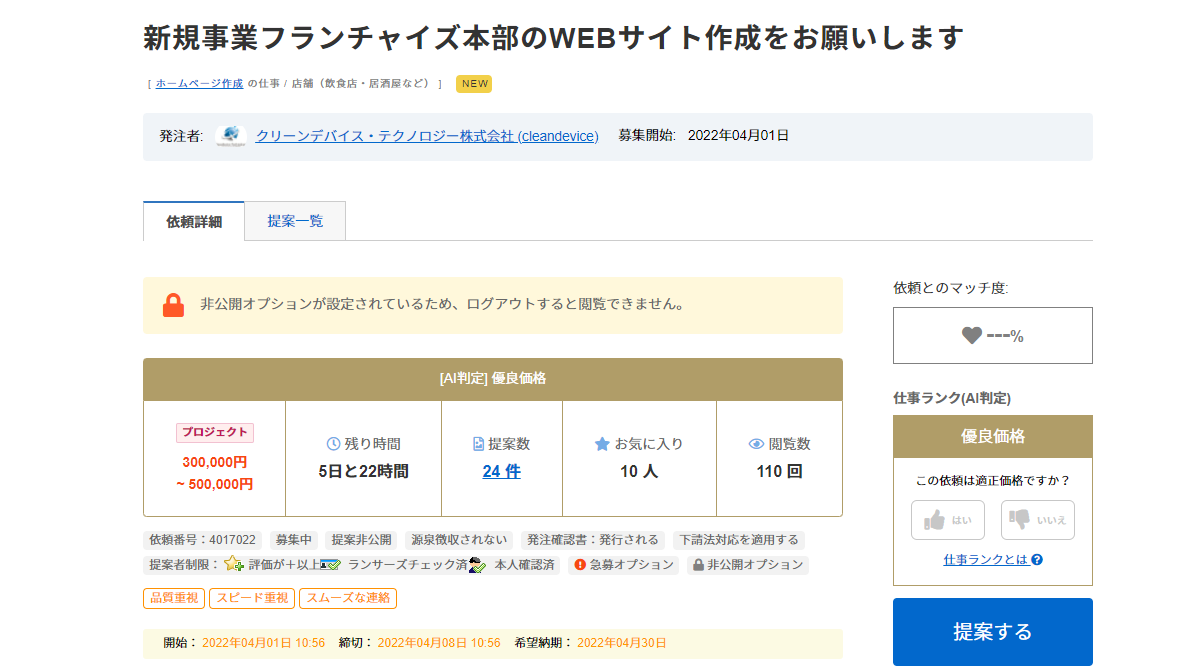Click the orange lock icon in notice

[173, 305]
